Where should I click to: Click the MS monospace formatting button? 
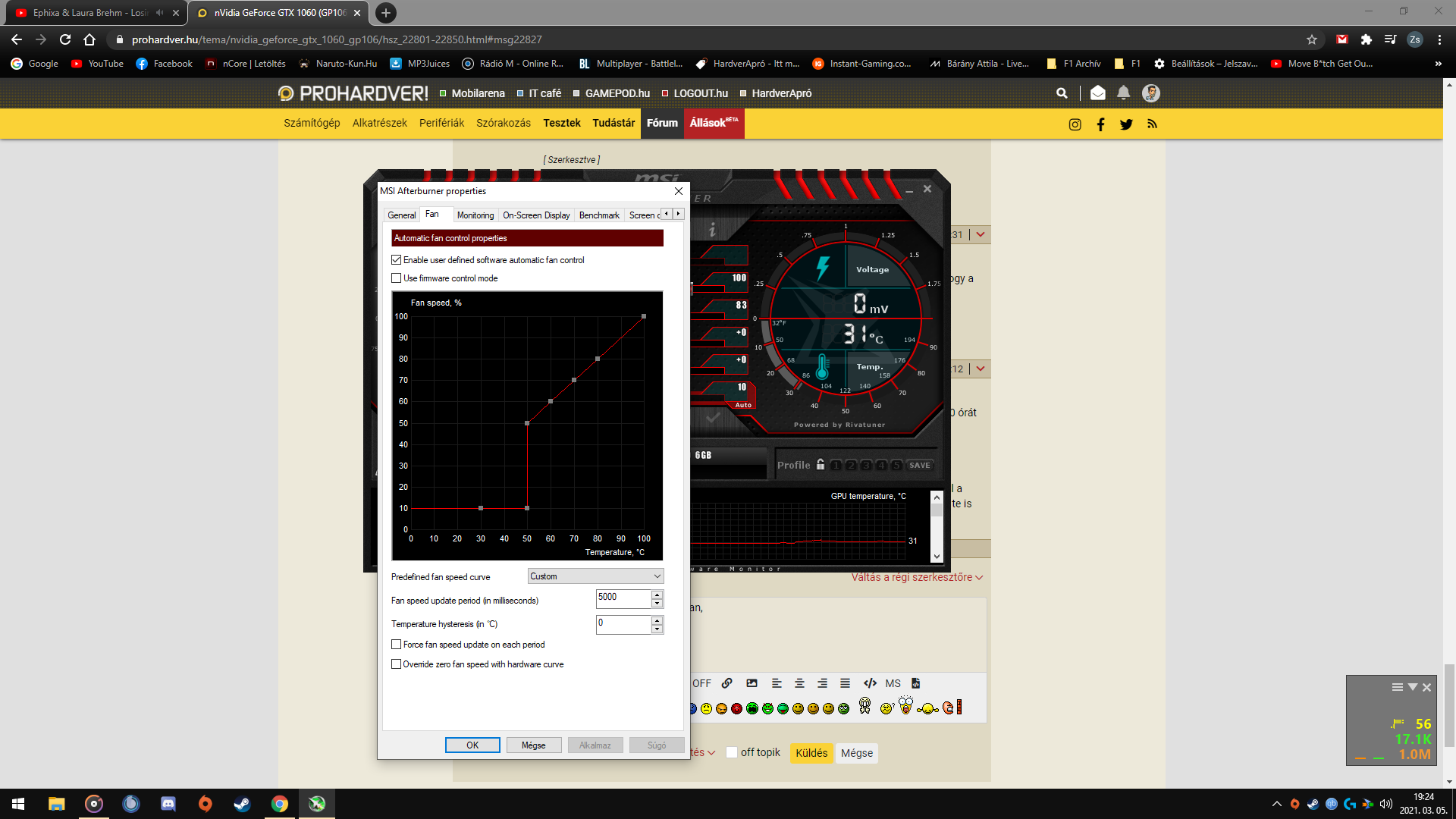[x=893, y=683]
